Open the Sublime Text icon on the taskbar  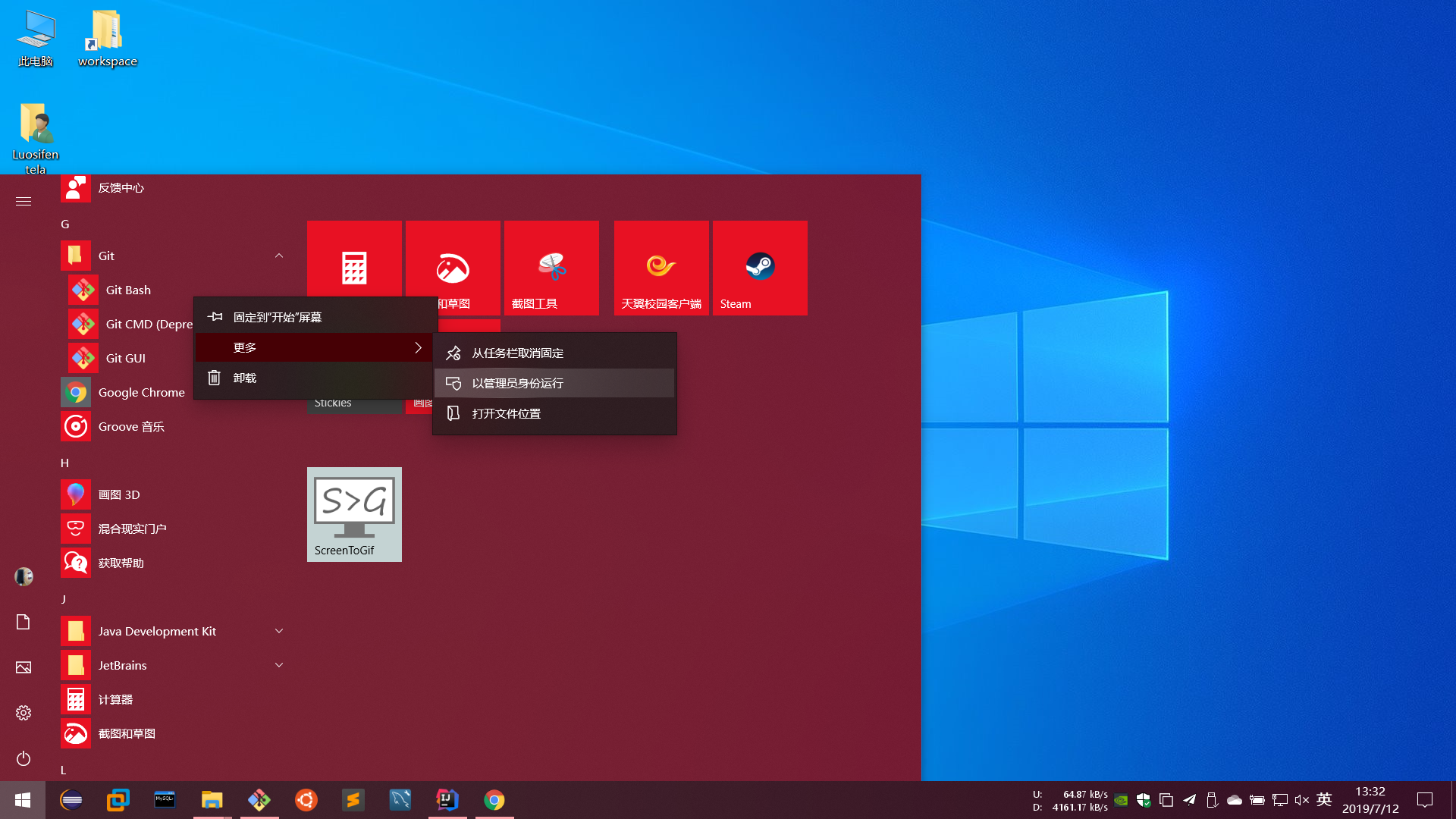tap(353, 800)
